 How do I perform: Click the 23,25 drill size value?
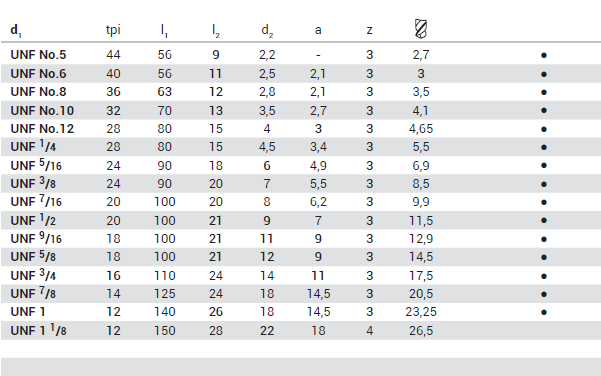(421, 312)
